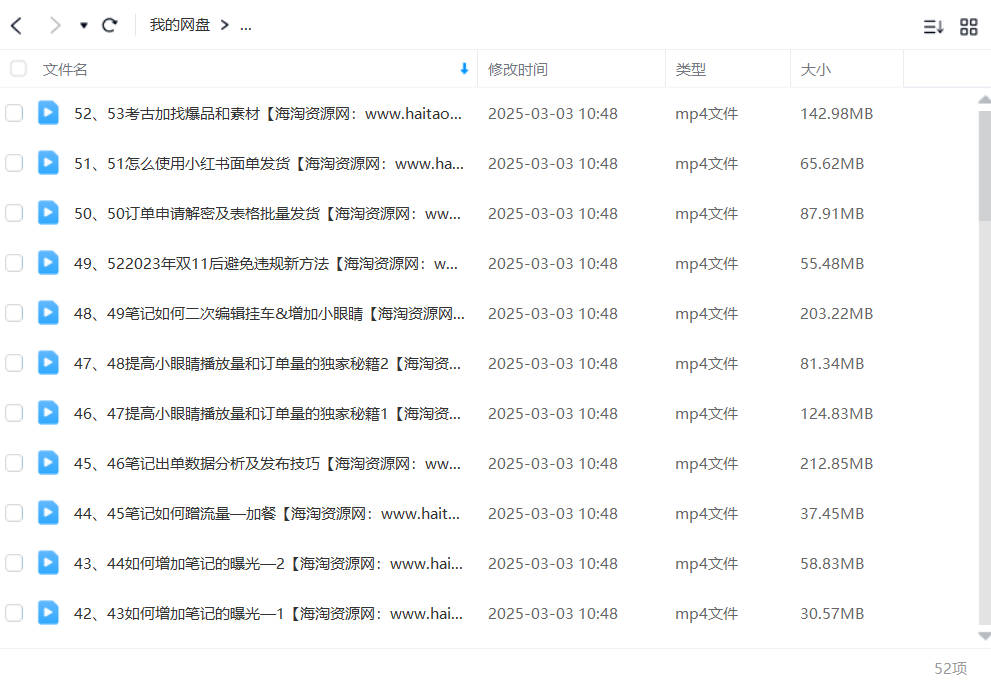Click the size value 142.98MB
Image resolution: width=991 pixels, height=690 pixels.
[836, 114]
